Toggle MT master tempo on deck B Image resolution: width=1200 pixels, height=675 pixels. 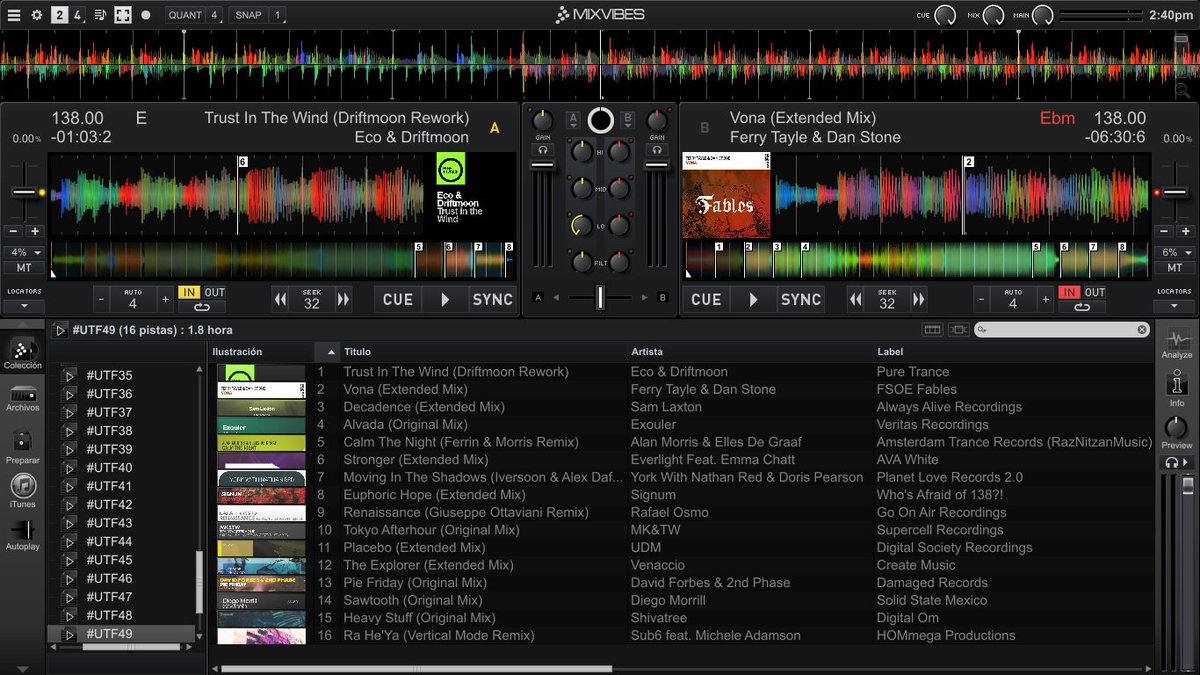pyautogui.click(x=1174, y=268)
